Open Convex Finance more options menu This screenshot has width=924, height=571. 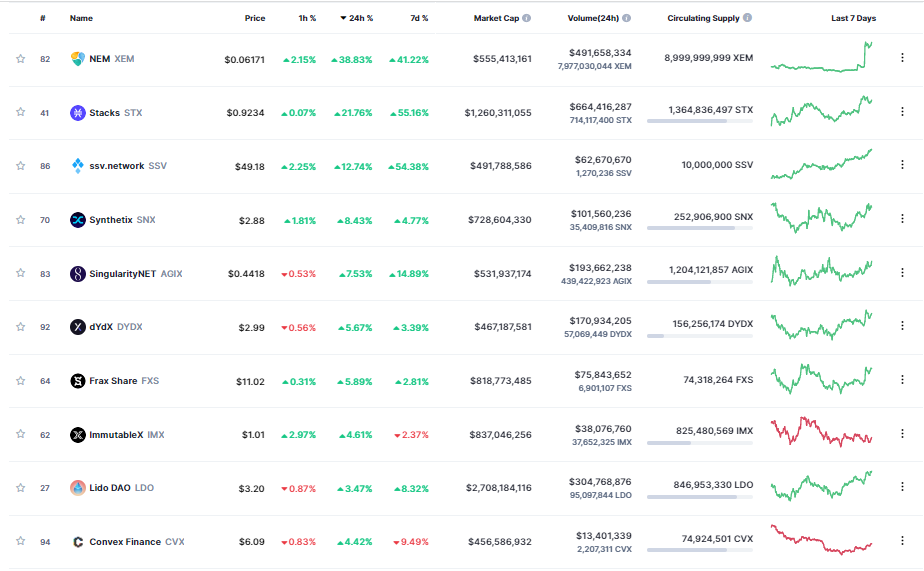[902, 540]
